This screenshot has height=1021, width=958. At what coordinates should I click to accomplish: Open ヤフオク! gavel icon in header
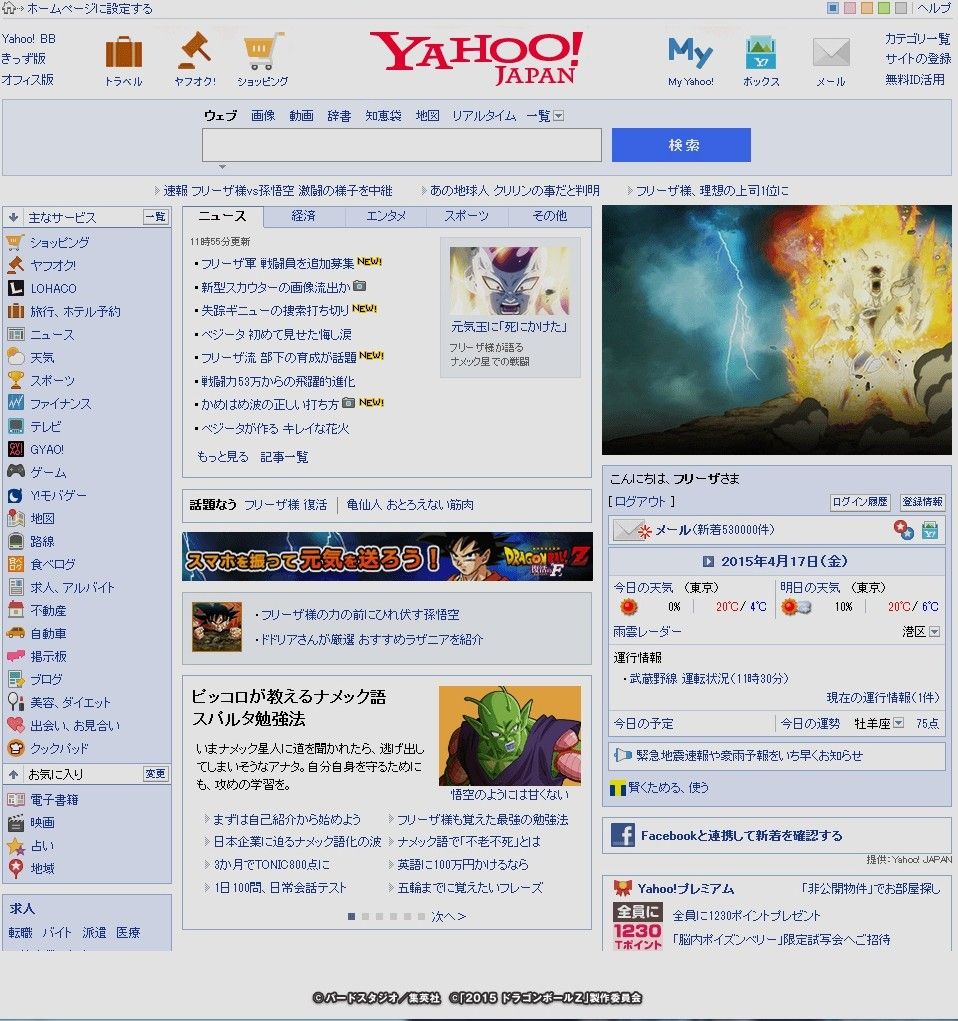[194, 51]
